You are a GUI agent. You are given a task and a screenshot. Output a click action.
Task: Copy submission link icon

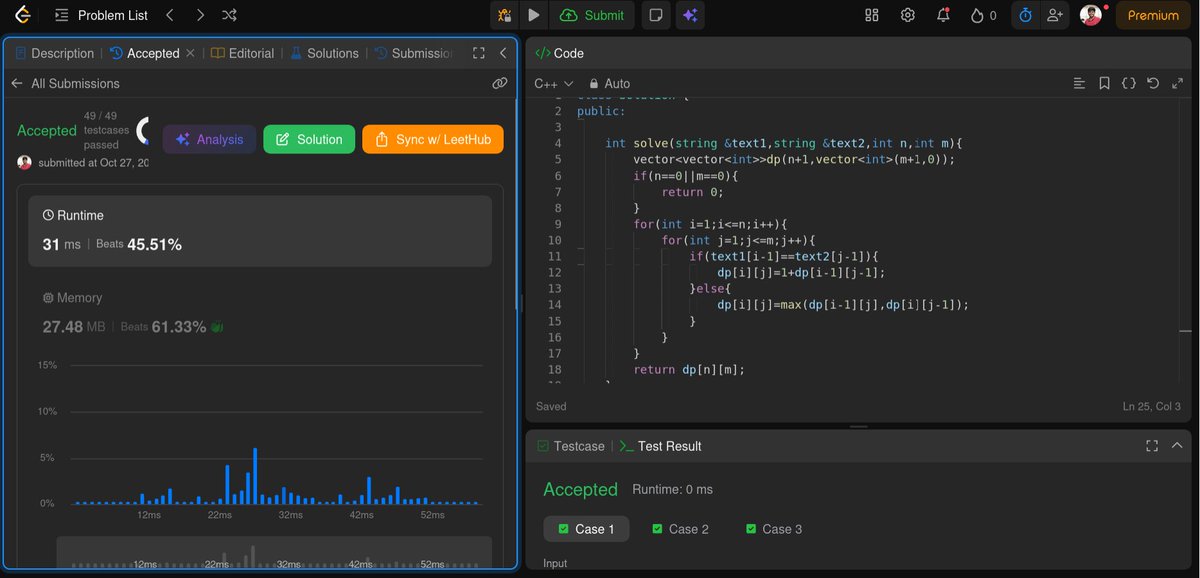click(500, 84)
